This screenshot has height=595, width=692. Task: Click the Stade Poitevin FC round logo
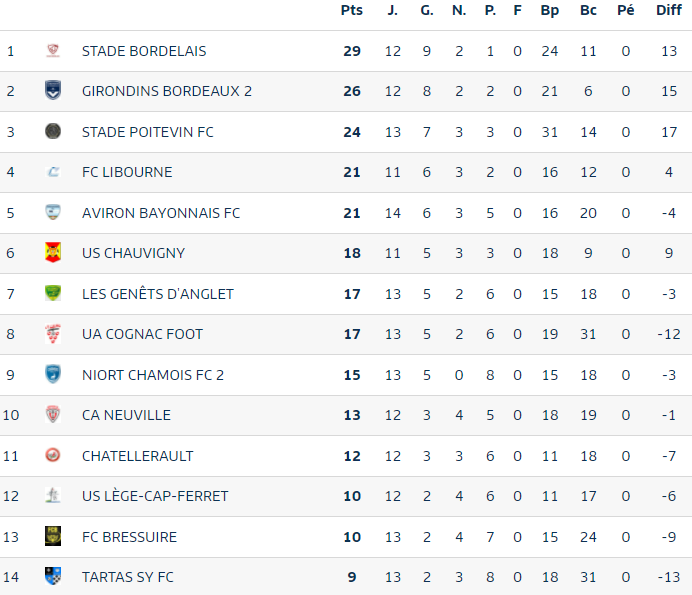[53, 131]
